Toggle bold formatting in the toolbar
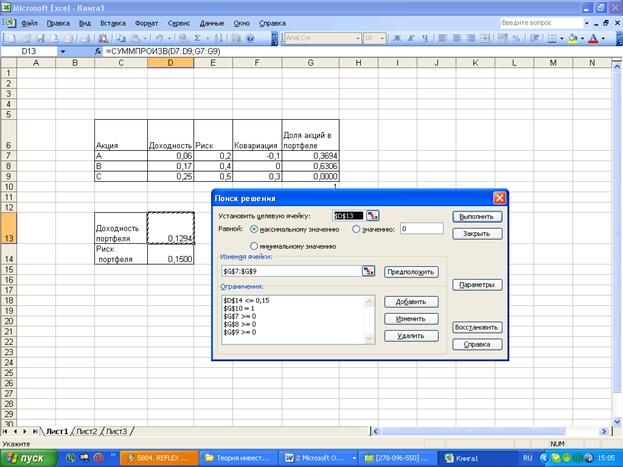The width and height of the screenshot is (623, 467). [397, 38]
